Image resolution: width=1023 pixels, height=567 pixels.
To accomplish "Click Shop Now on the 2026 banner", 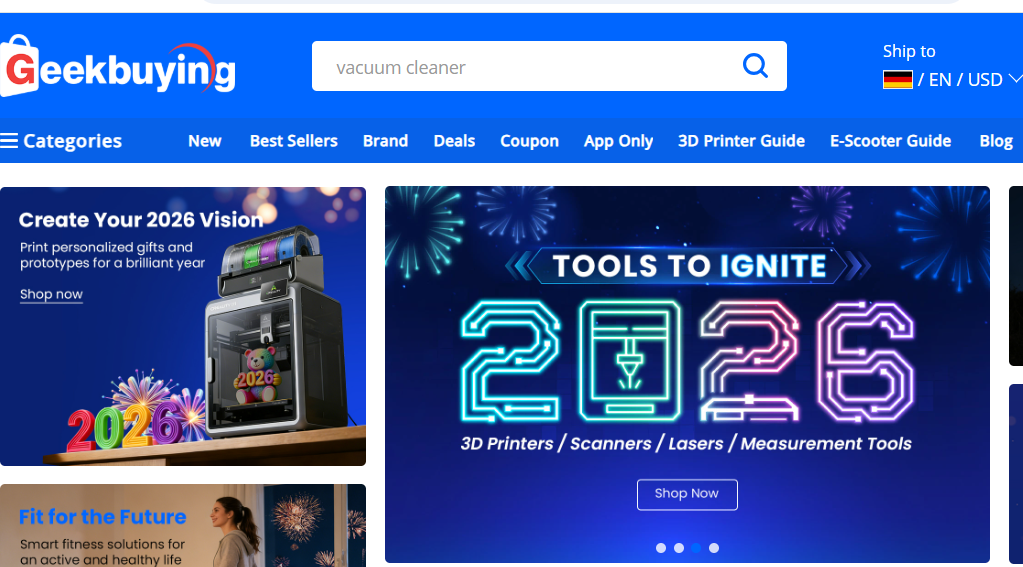I will pyautogui.click(x=687, y=494).
